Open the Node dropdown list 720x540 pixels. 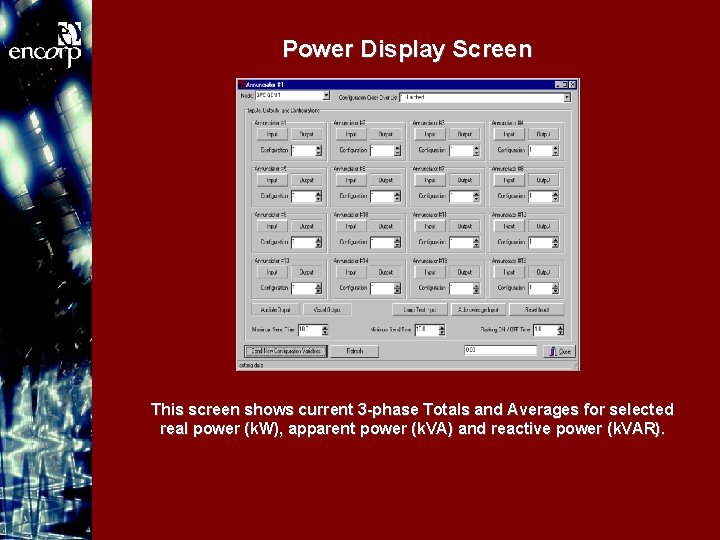(326, 96)
